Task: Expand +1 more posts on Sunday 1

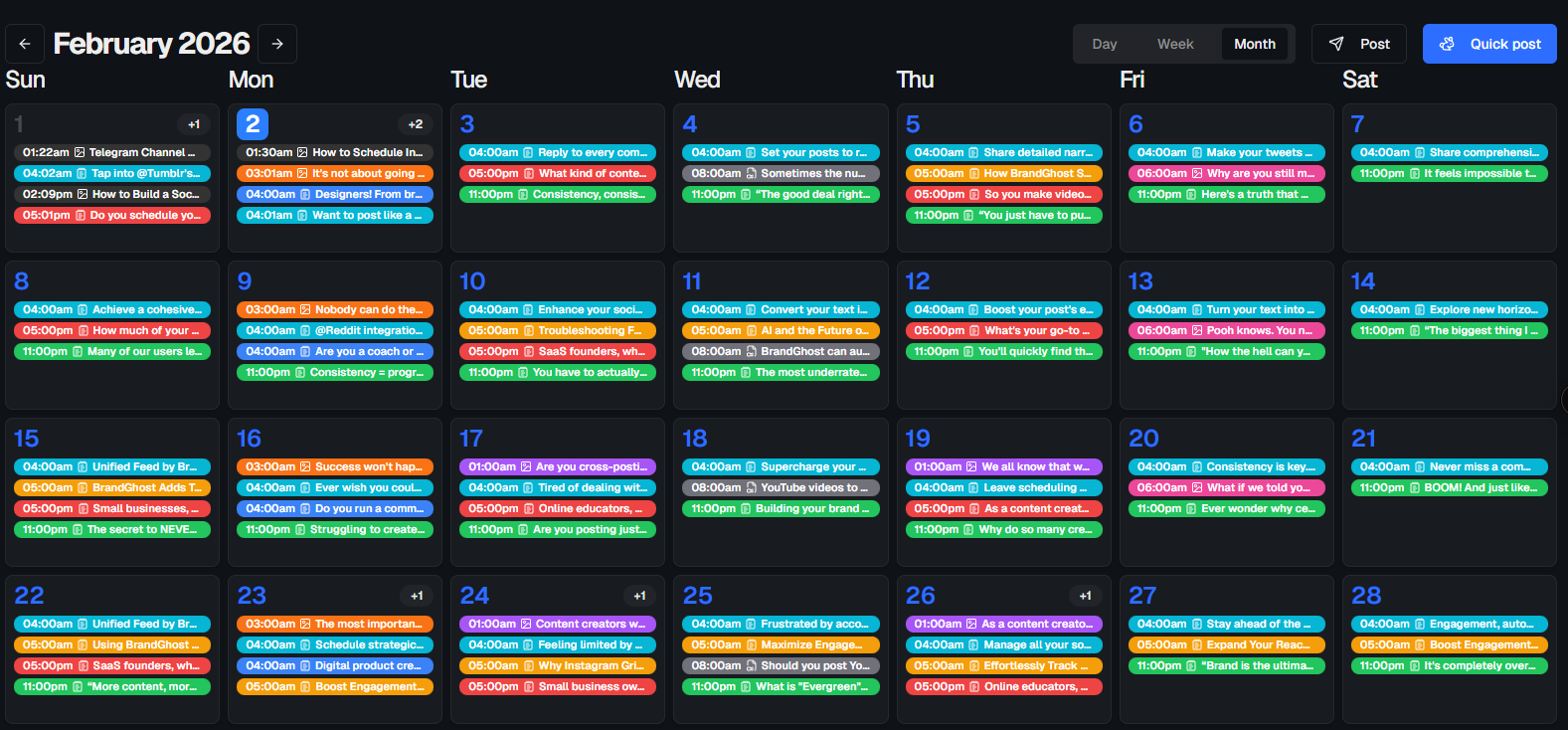Action: click(x=194, y=124)
